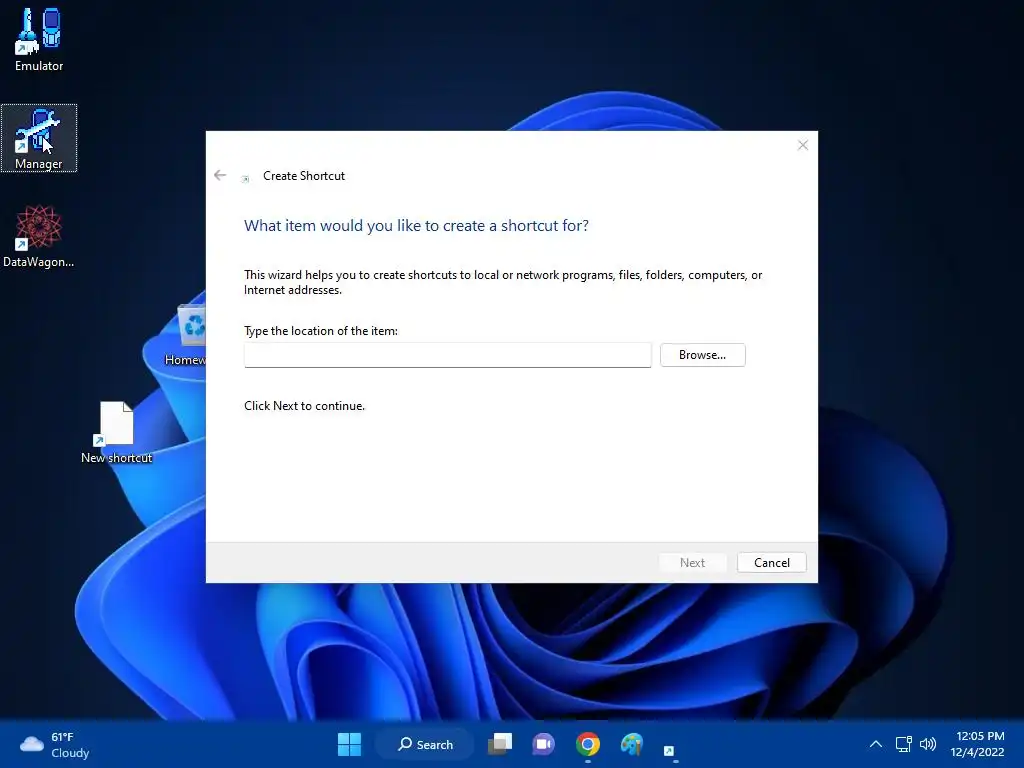1024x768 pixels.
Task: Click the location input field
Action: coord(447,355)
